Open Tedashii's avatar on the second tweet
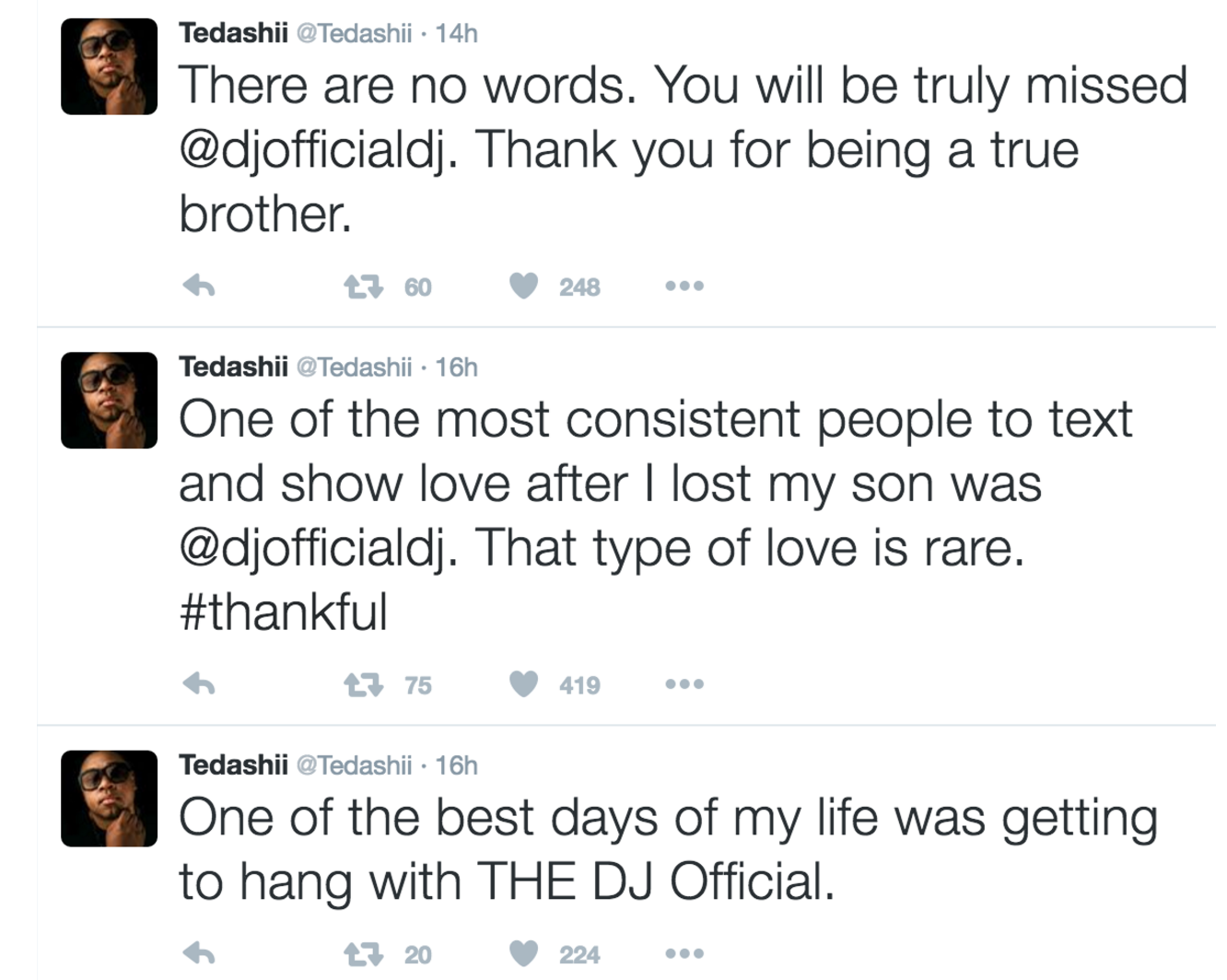 tap(109, 401)
